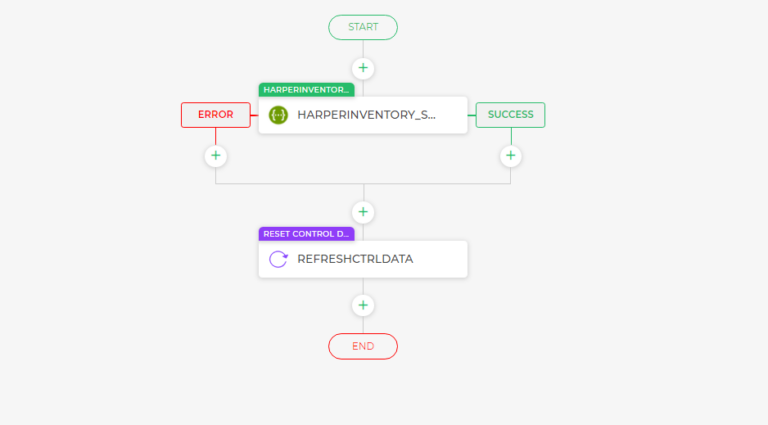Select the HARPERINVENTORY_S... node text

tap(366, 115)
